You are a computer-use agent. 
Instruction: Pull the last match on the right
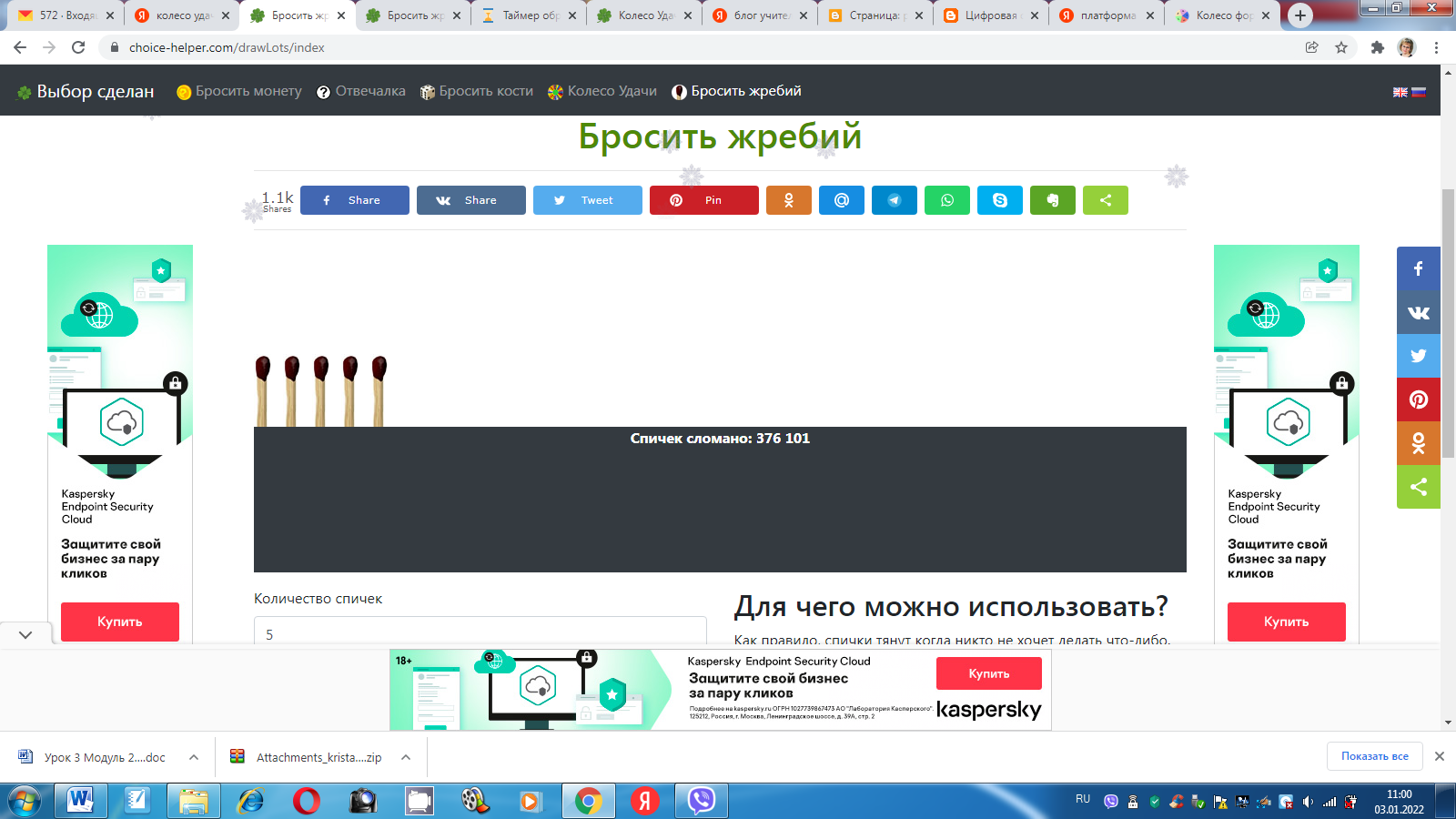click(x=379, y=391)
